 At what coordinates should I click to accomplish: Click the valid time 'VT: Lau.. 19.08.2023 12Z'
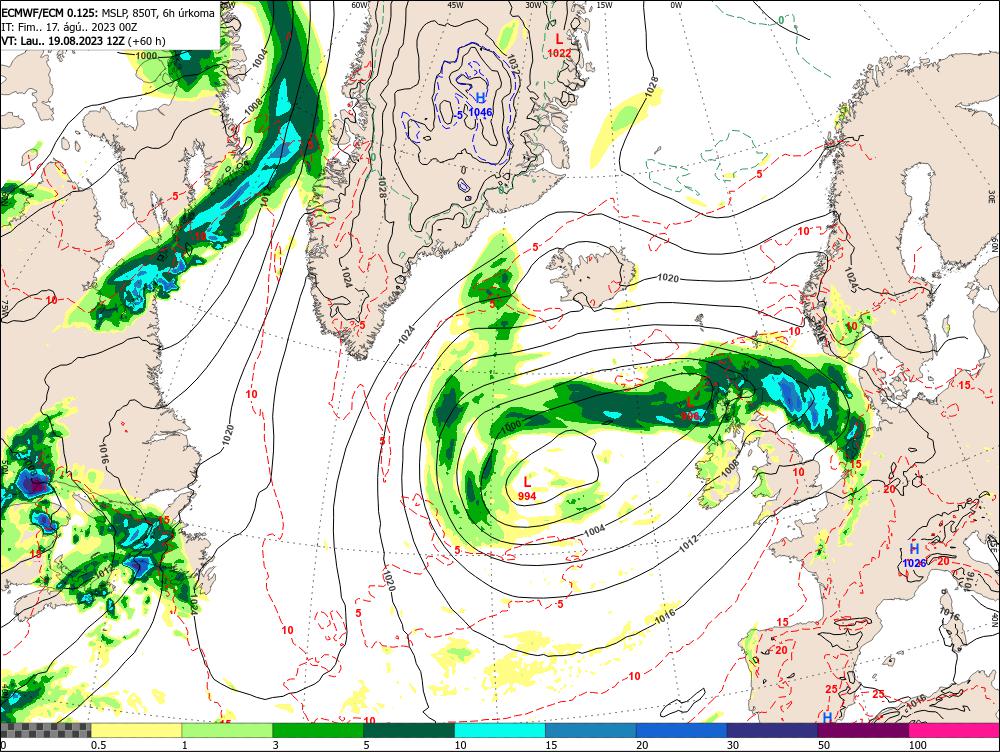63,41
